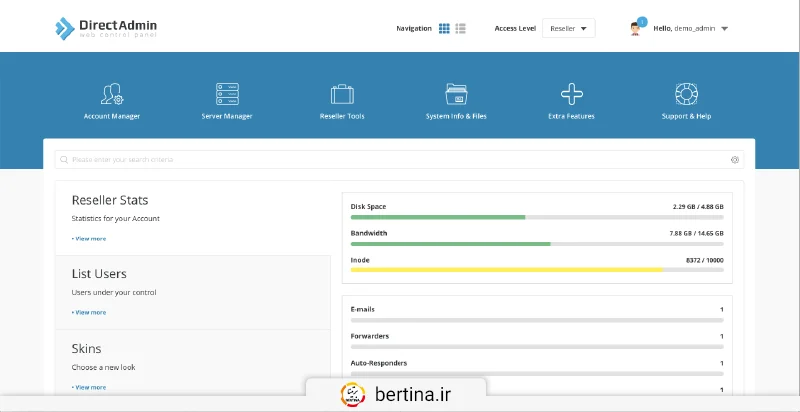
Task: Click the Reseller Tools briefcase icon
Action: (342, 95)
